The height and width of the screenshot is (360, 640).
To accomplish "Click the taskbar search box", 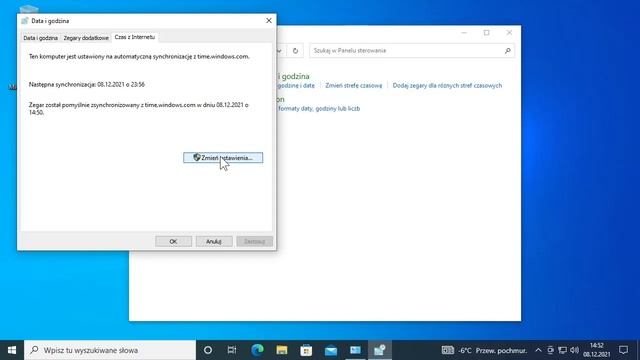I will [x=110, y=350].
